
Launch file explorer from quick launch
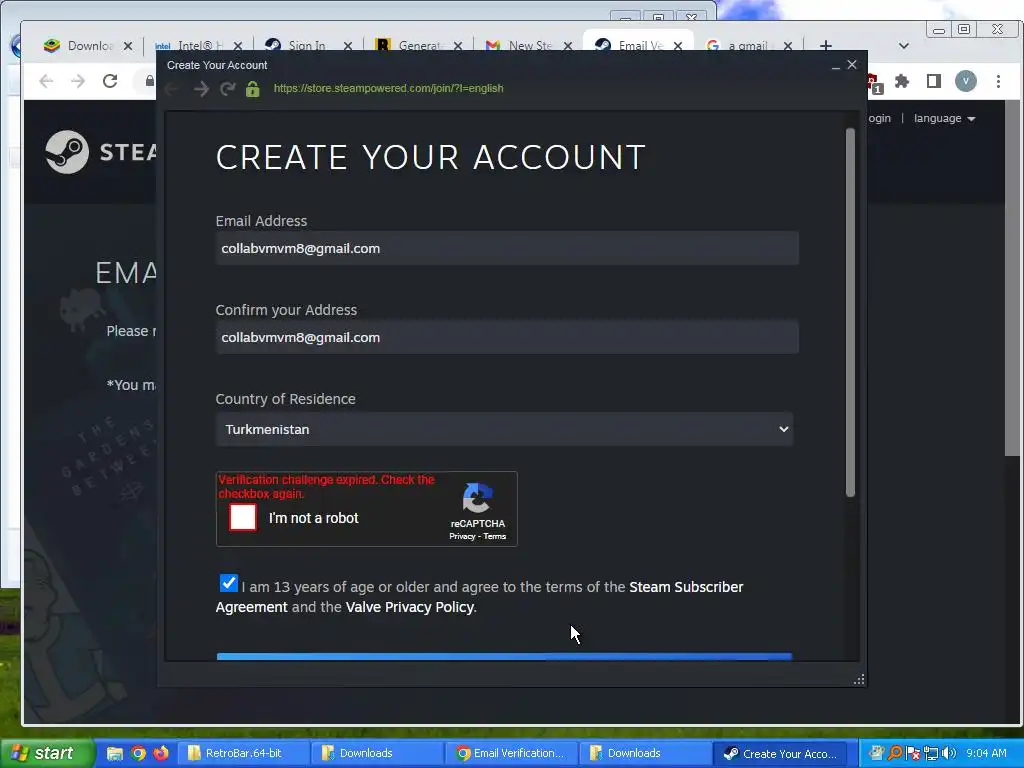click(x=115, y=753)
